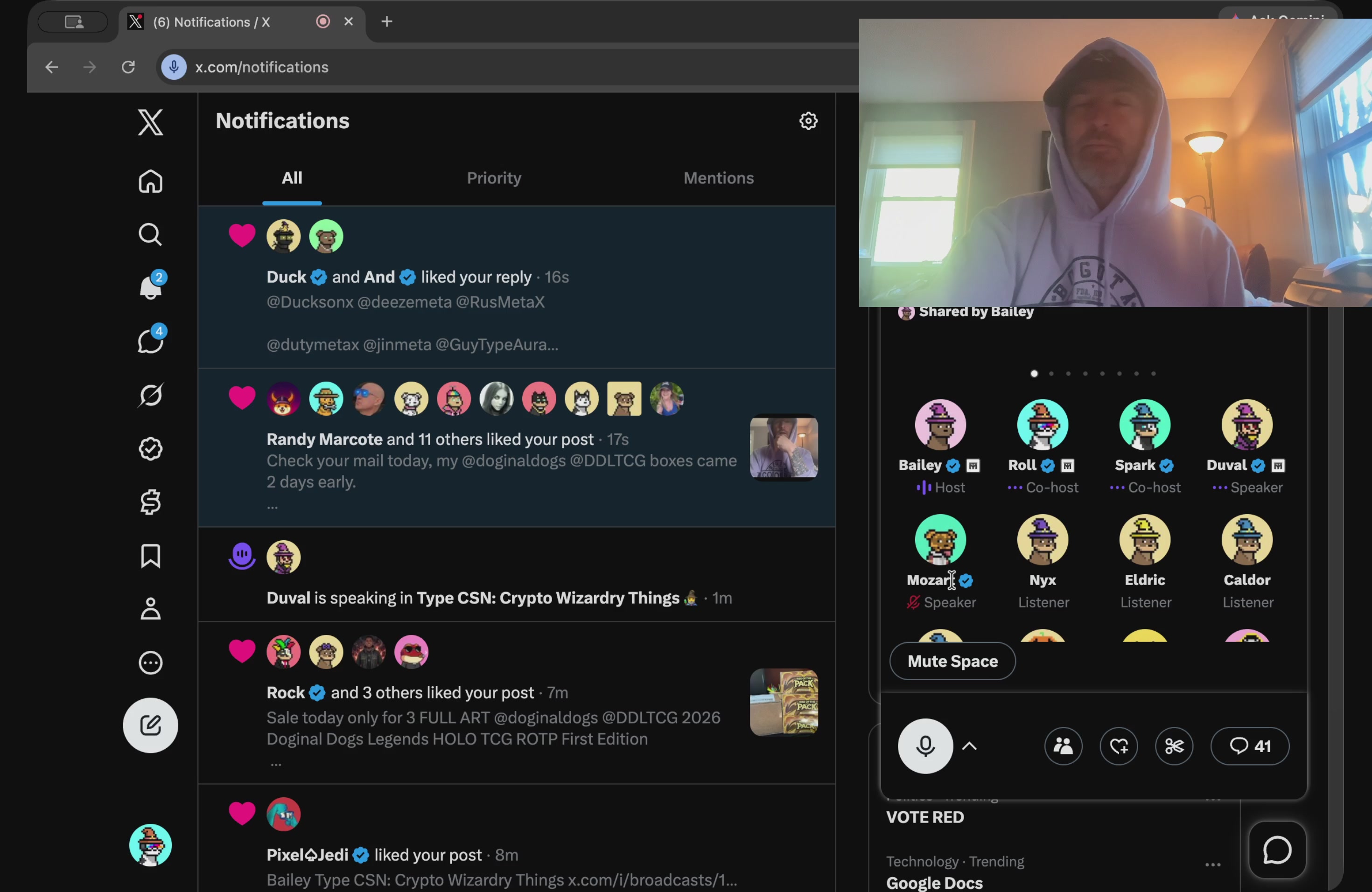Open the dollar-sign monetization icon
This screenshot has height=892, width=1372.
coord(150,502)
